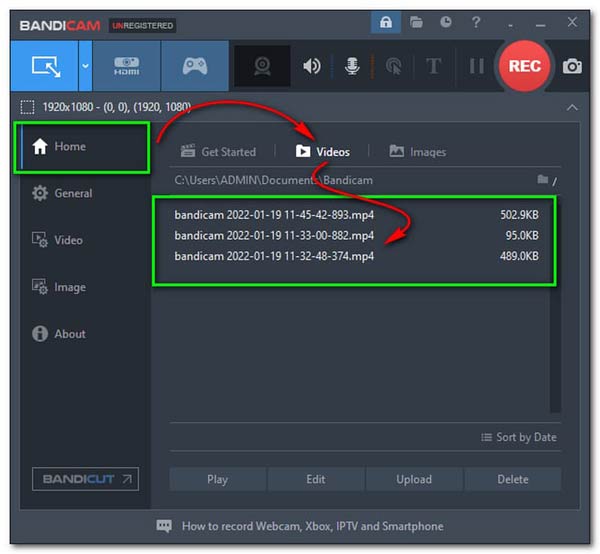Toggle the speaker sound icon

(x=311, y=66)
